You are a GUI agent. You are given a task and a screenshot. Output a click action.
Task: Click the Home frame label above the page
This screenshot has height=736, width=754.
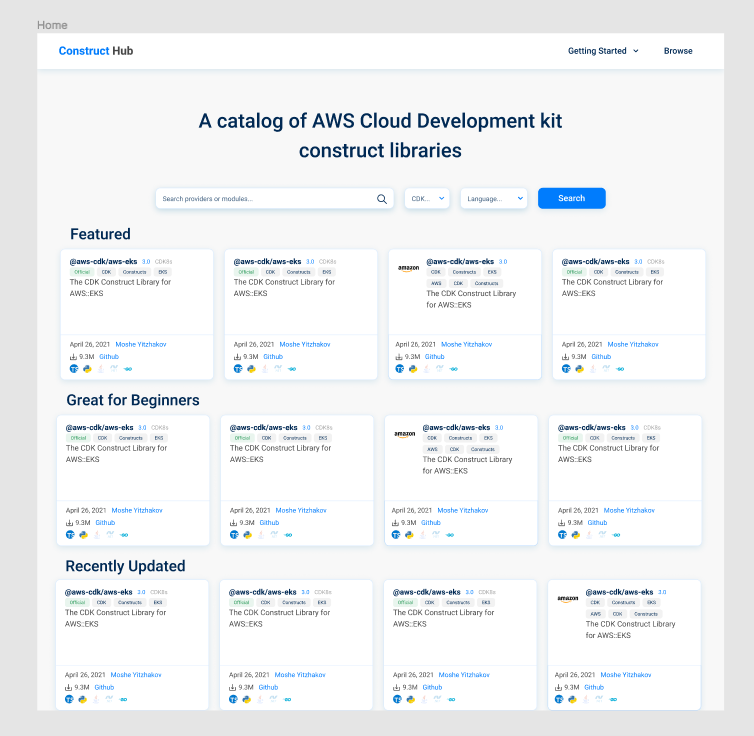(x=52, y=25)
